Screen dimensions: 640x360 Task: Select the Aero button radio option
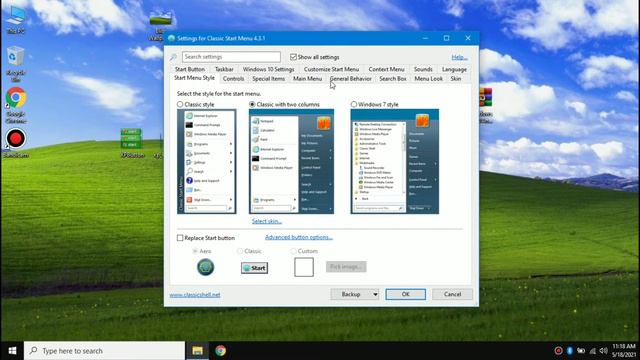(195, 251)
